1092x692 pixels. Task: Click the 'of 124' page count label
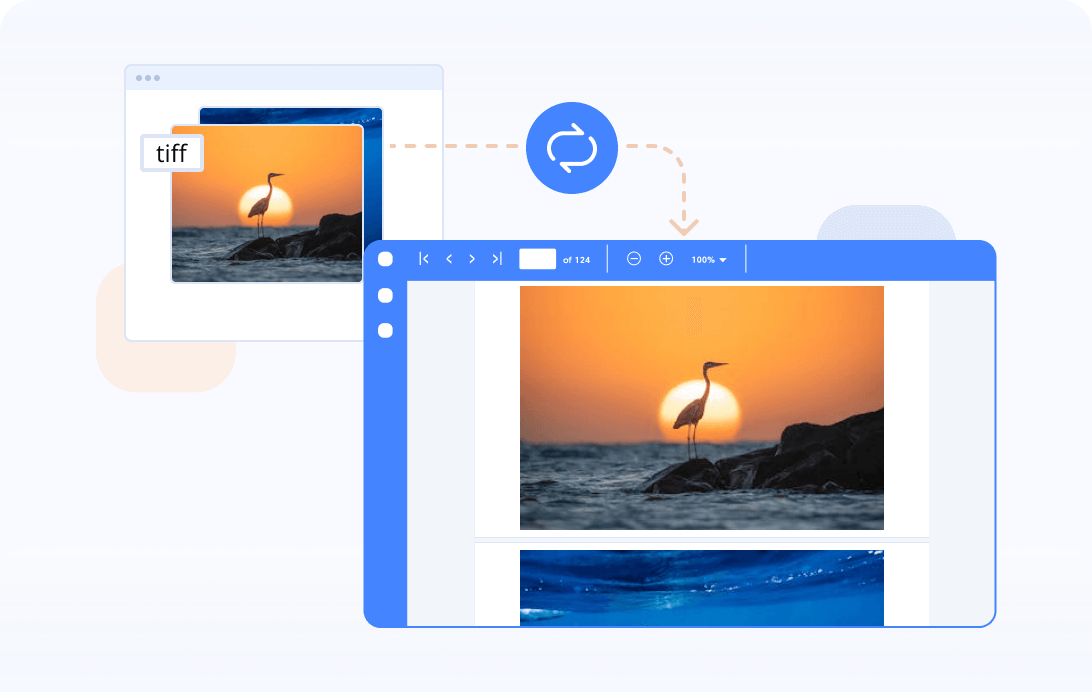coord(578,259)
